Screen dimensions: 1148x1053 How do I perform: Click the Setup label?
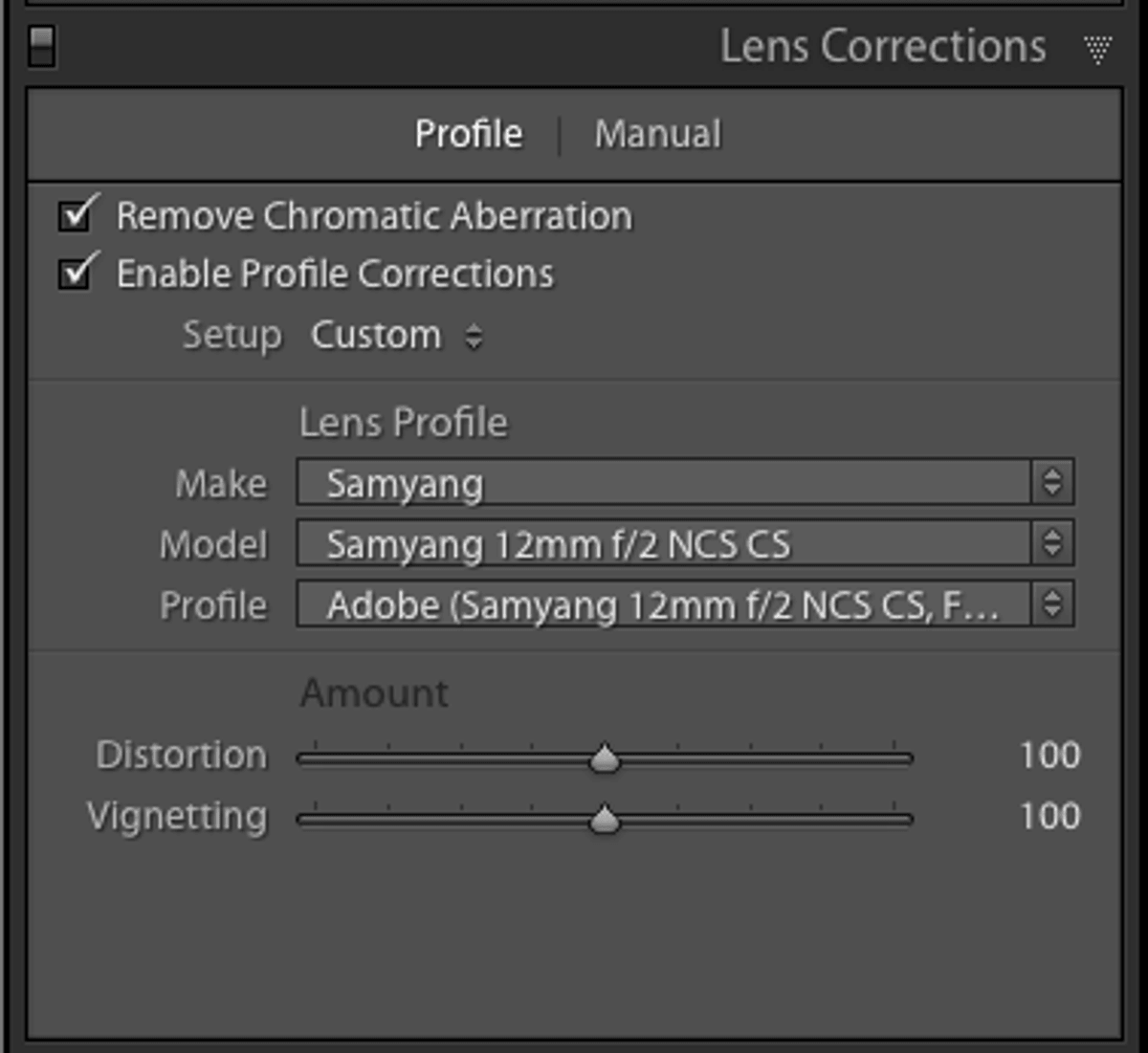click(x=232, y=336)
